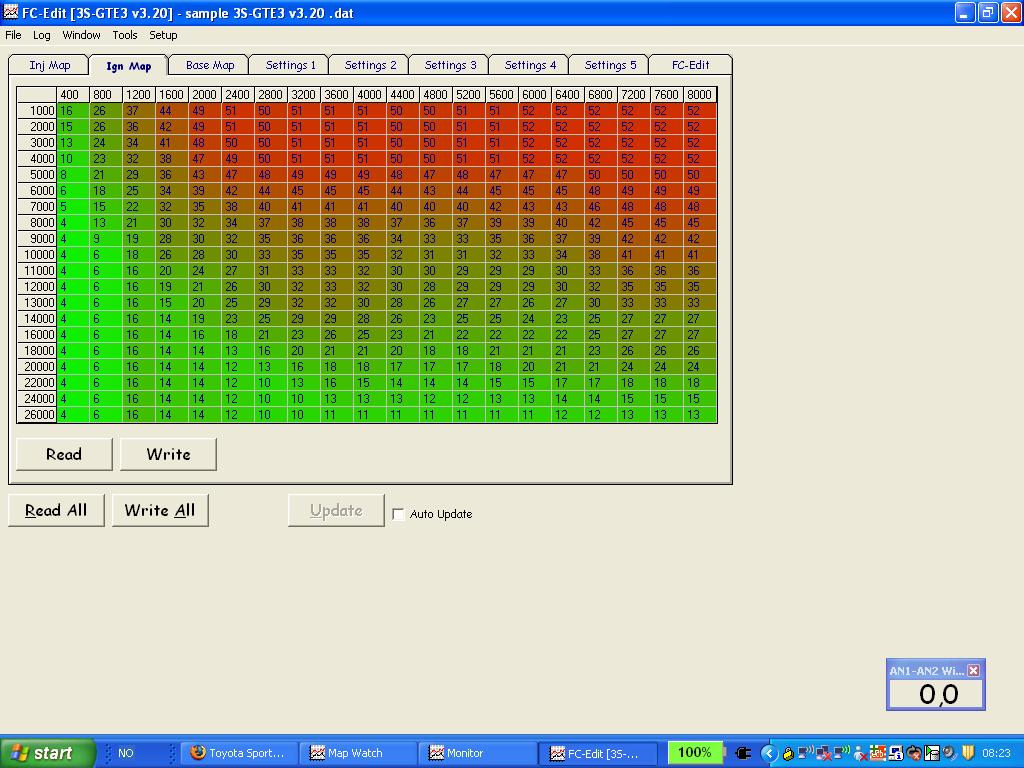Open the File menu
Screen dimensions: 1024x768
click(13, 35)
